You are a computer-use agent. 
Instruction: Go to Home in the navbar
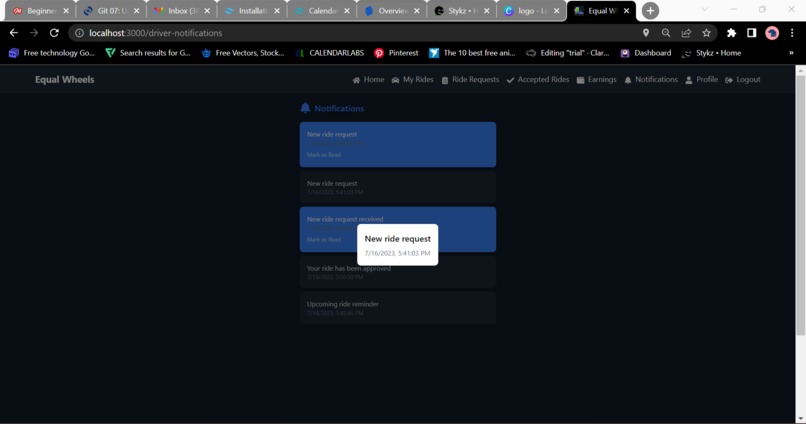pyautogui.click(x=369, y=80)
